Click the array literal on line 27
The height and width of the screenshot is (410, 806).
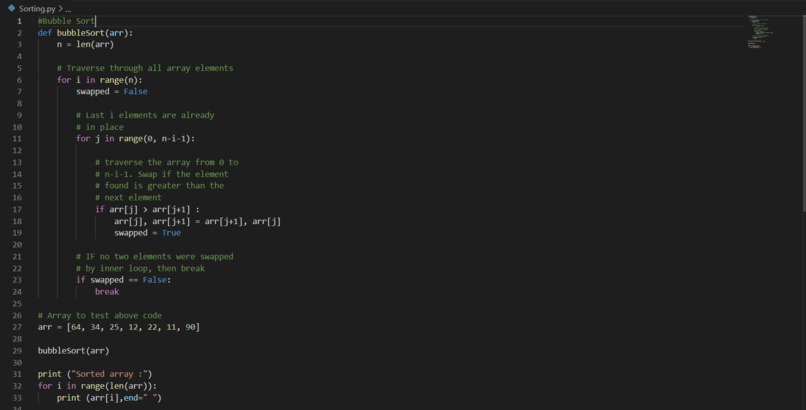click(x=133, y=327)
